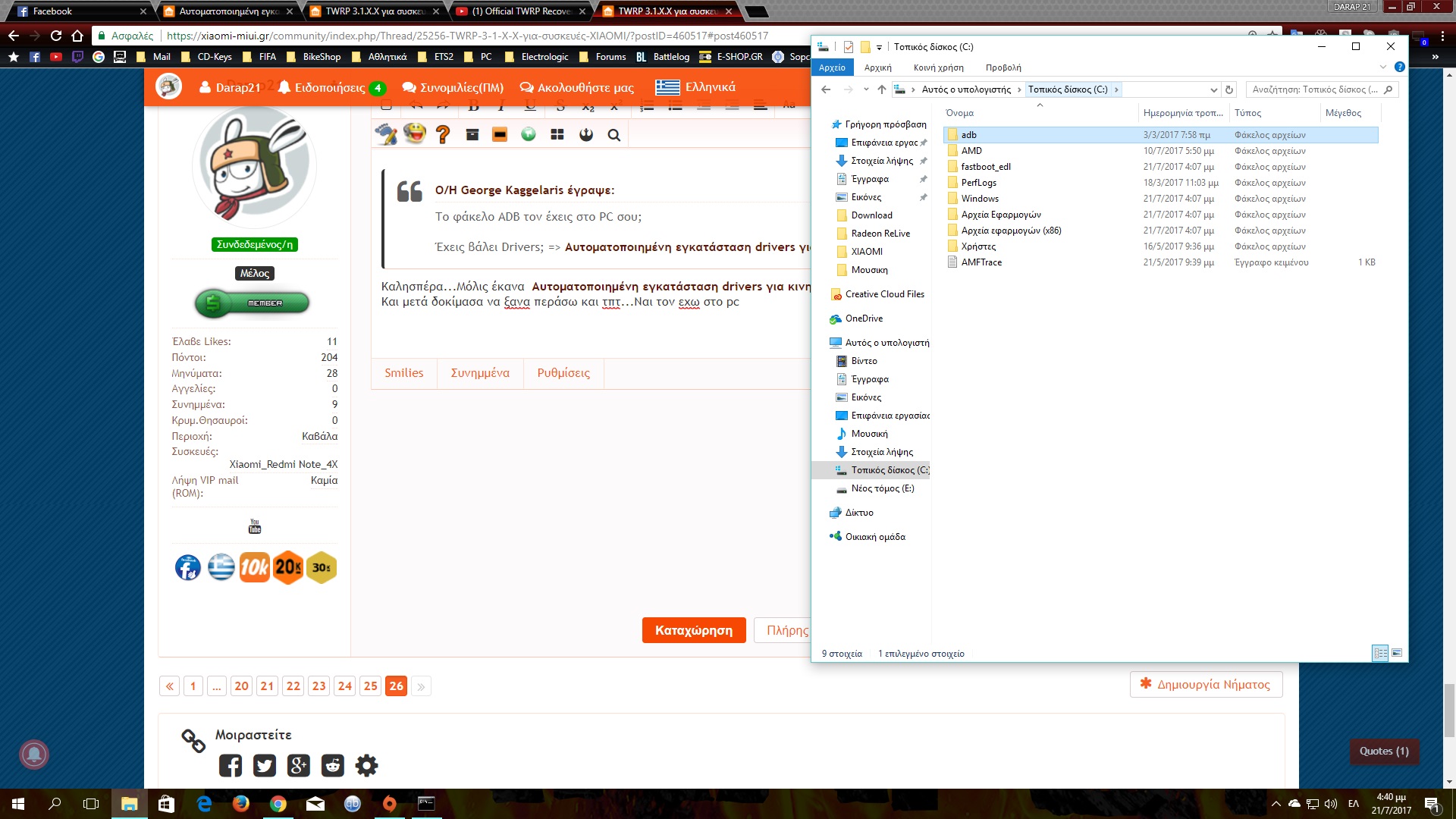Expand the Explorer ribbon chevron
Viewport: 1456px width, 819px height.
coord(1383,67)
